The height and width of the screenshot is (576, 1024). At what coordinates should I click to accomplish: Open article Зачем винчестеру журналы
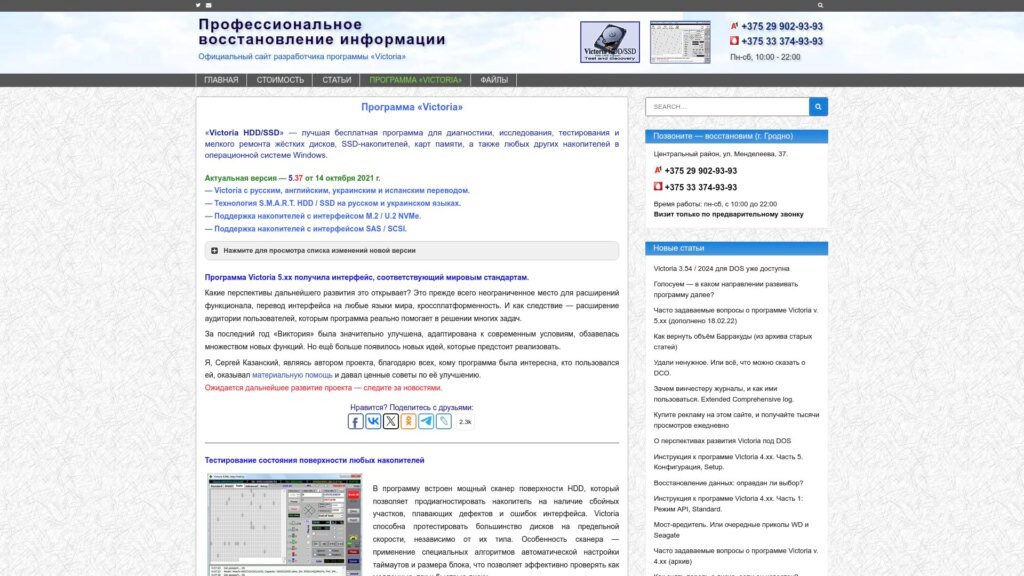[723, 394]
